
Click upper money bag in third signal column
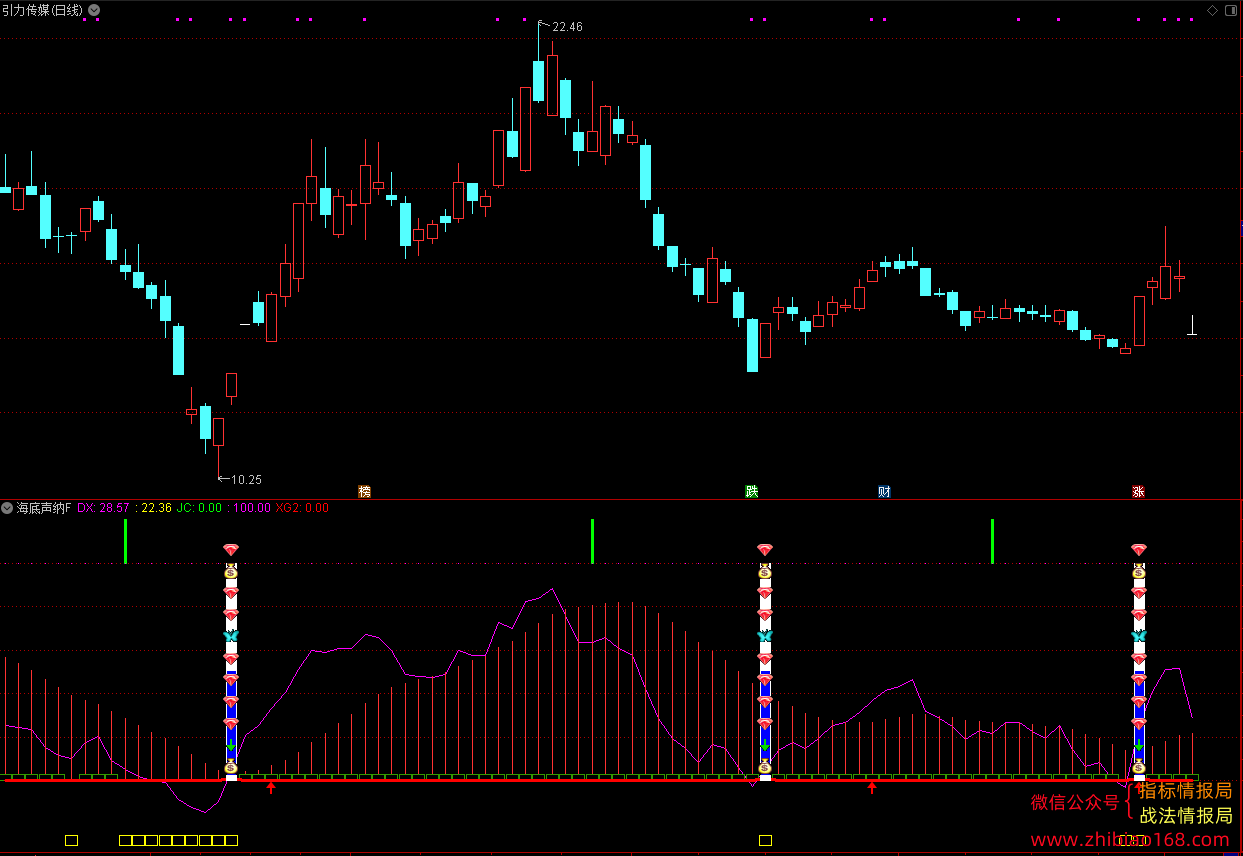pyautogui.click(x=1139, y=572)
